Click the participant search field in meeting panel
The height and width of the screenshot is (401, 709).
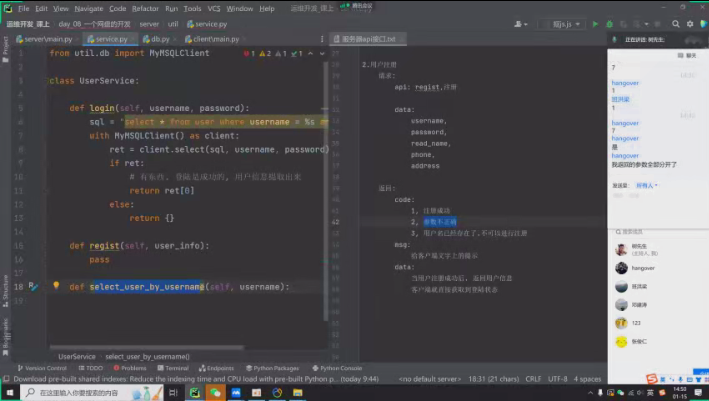657,232
